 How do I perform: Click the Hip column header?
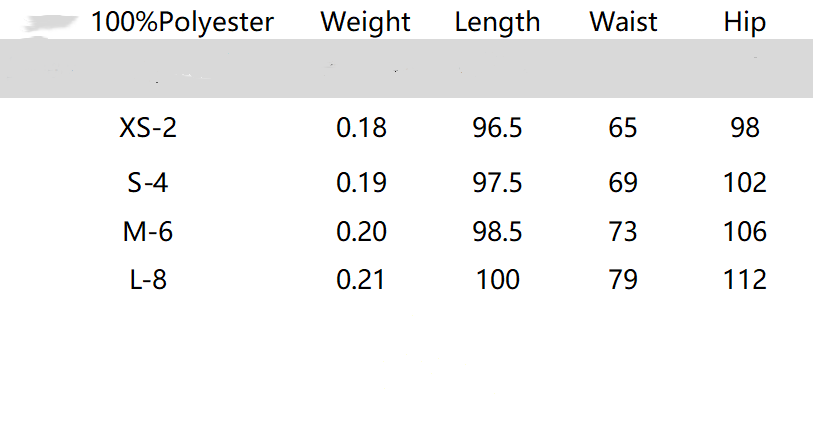pos(744,22)
